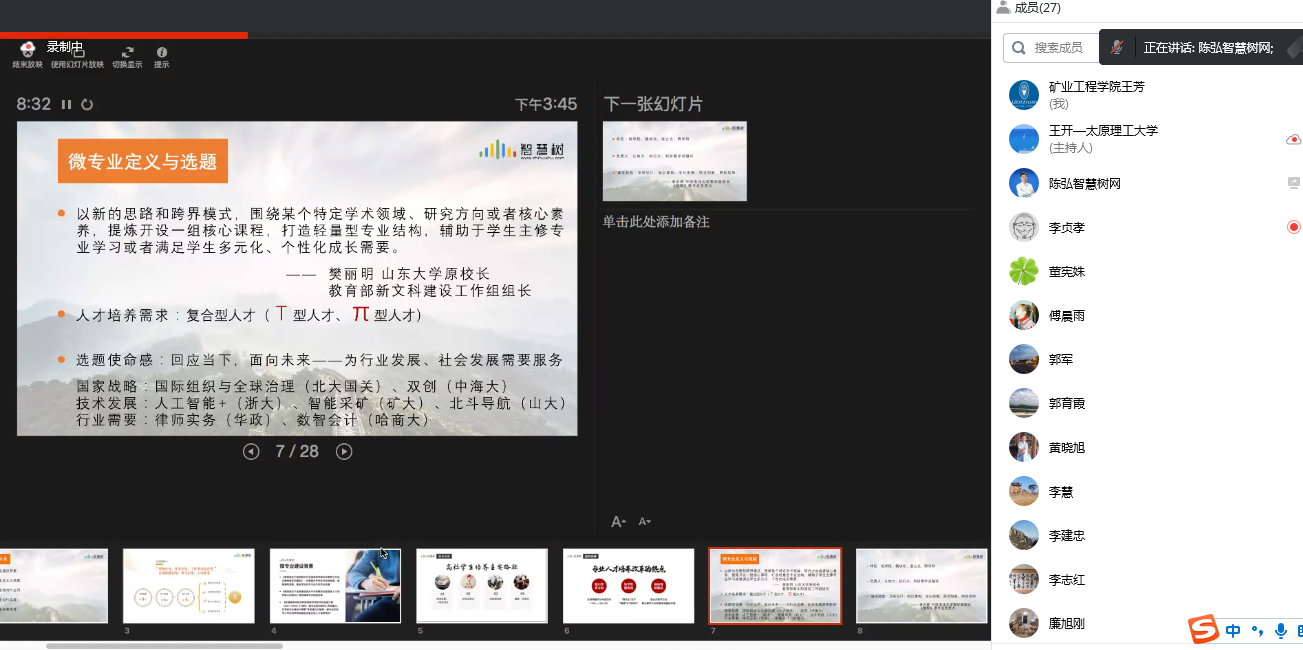
Task: Reset the presentation timer
Action: pyautogui.click(x=87, y=104)
